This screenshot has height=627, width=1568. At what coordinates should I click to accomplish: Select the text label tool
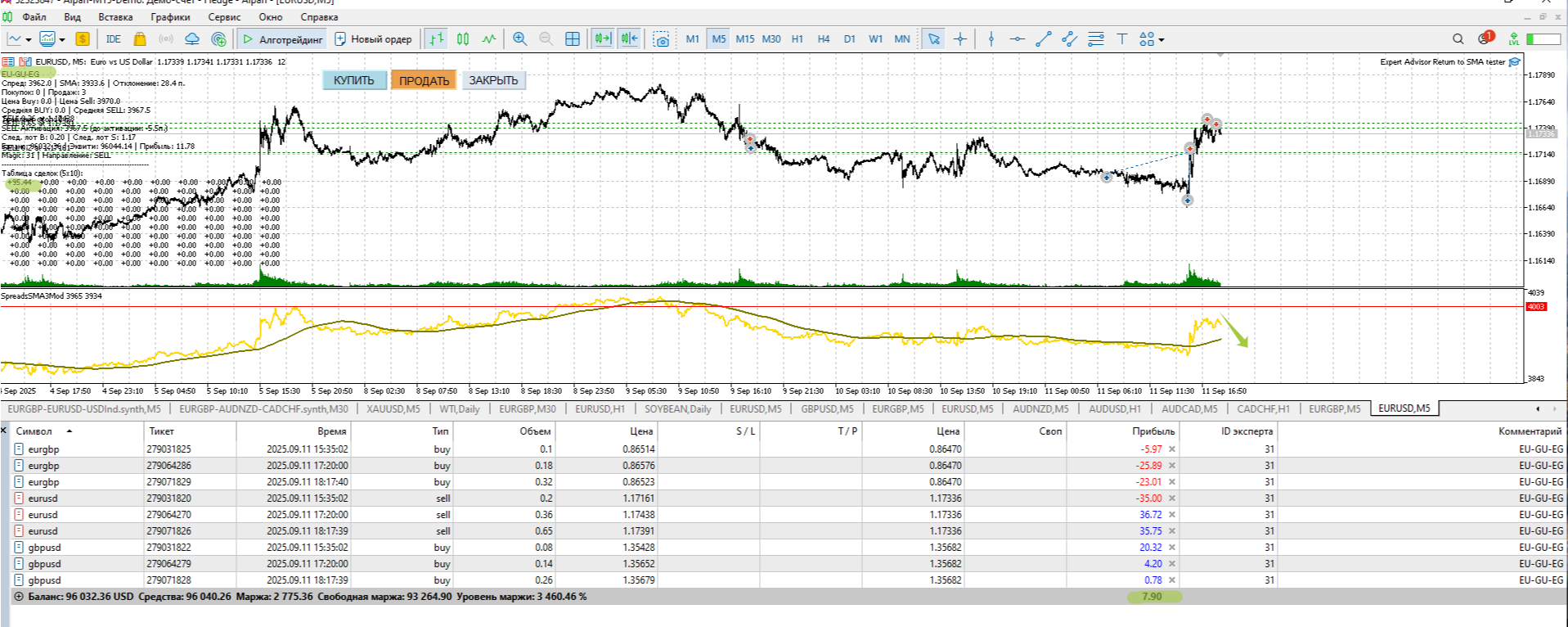(x=1121, y=38)
